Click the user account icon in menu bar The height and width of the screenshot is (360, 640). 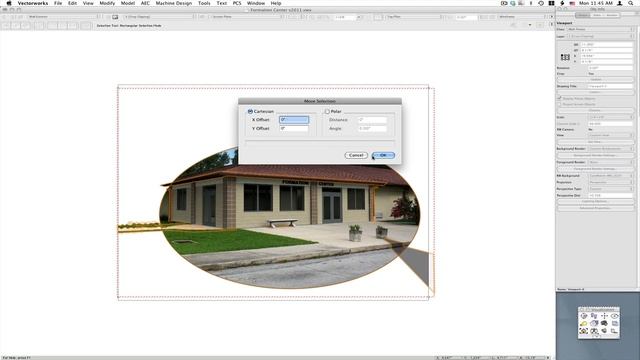tap(620, 3)
